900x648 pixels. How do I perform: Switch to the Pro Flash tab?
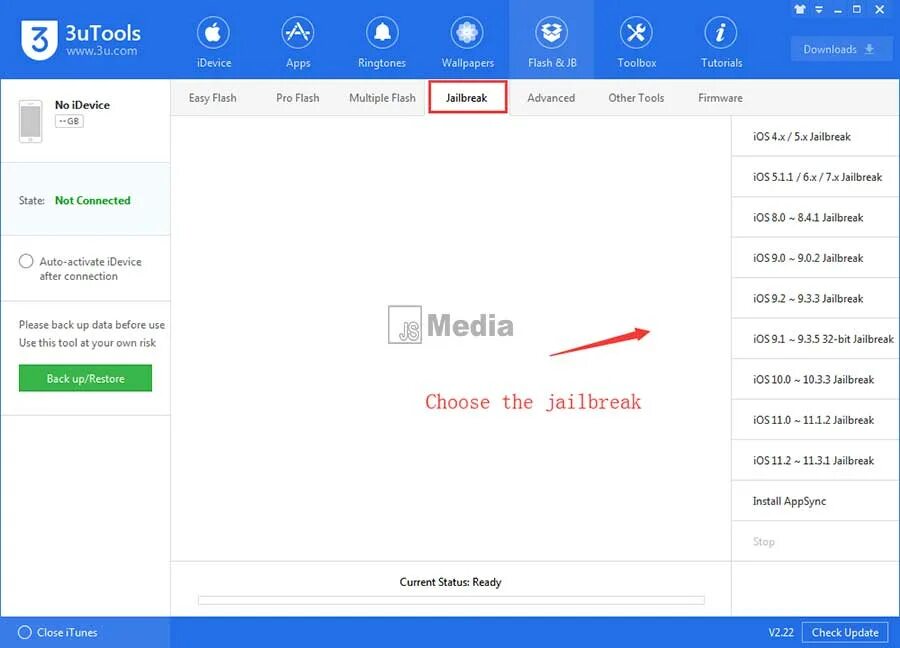(x=297, y=98)
